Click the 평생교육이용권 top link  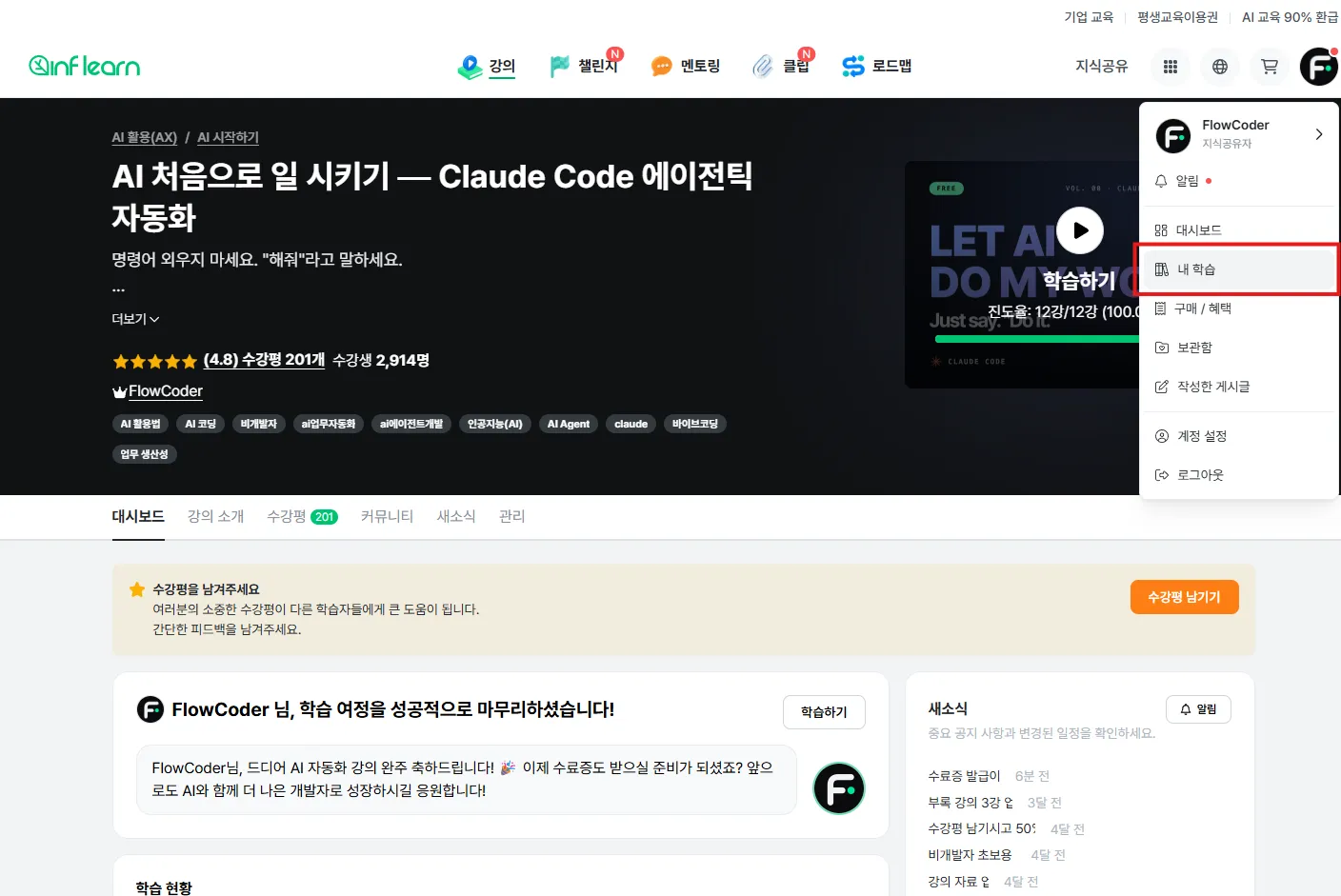pos(1177,17)
